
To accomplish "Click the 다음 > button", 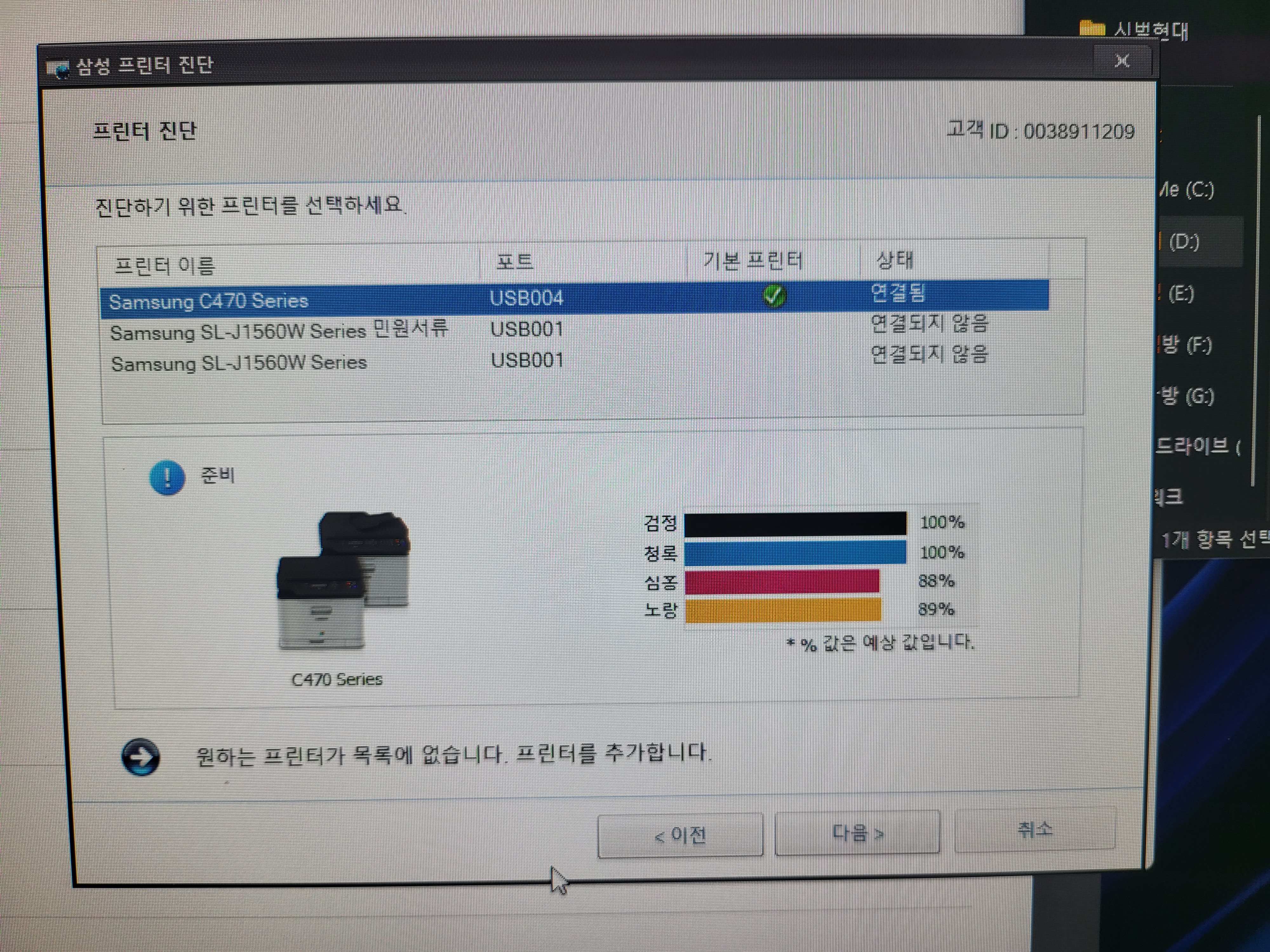I will coord(857,833).
